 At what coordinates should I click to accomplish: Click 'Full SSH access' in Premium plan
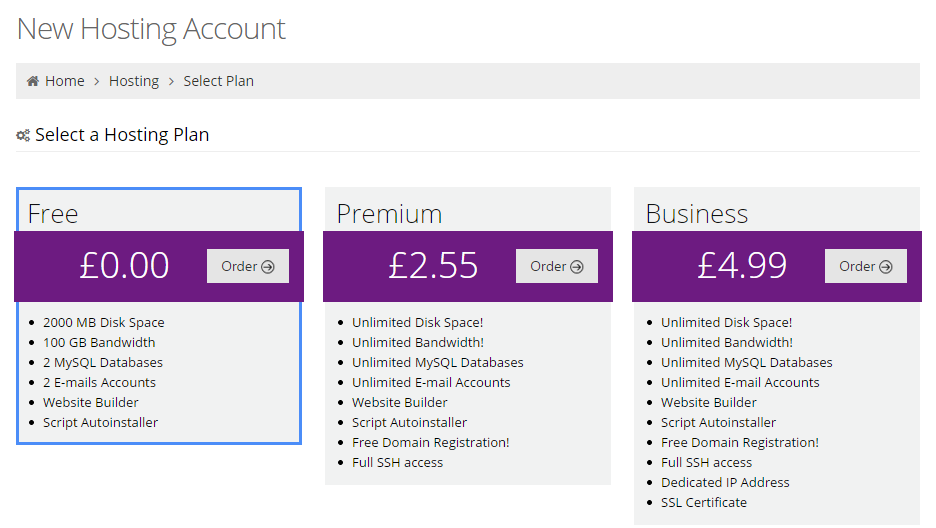click(x=398, y=462)
